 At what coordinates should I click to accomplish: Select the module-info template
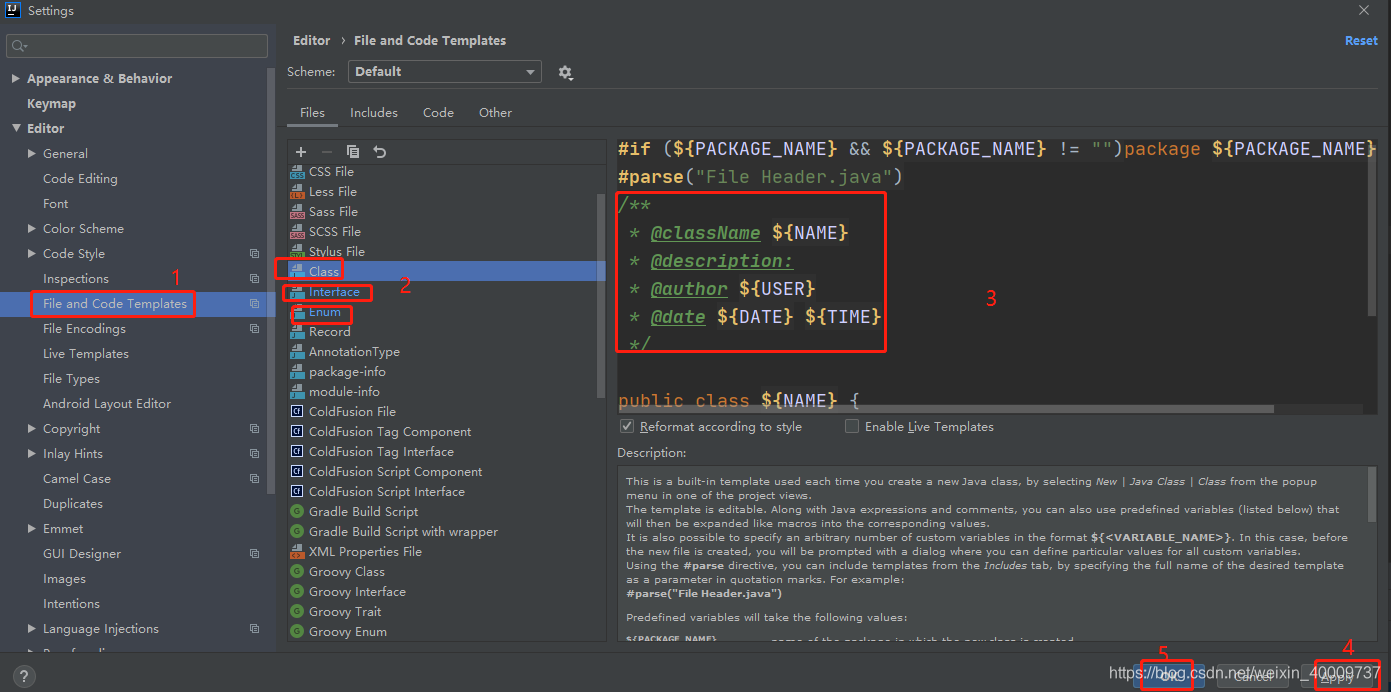click(344, 392)
